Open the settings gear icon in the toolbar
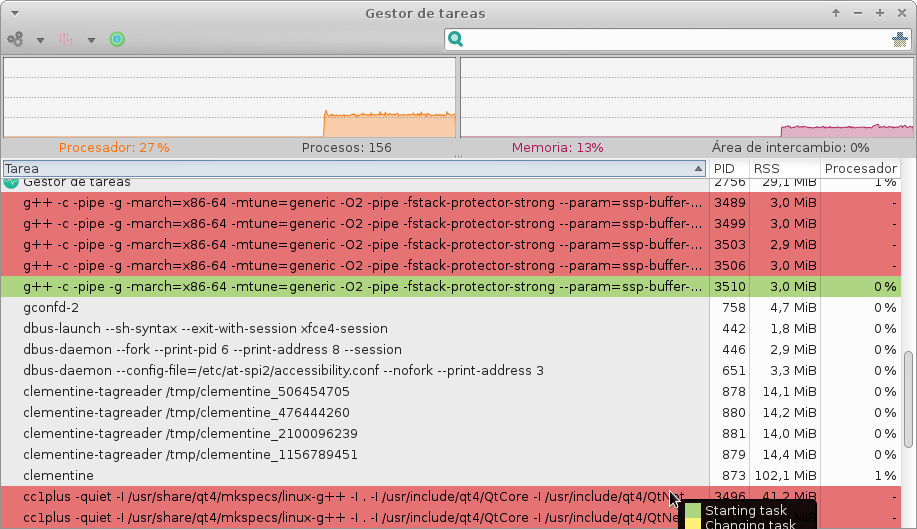Image resolution: width=917 pixels, height=529 pixels. pos(15,39)
